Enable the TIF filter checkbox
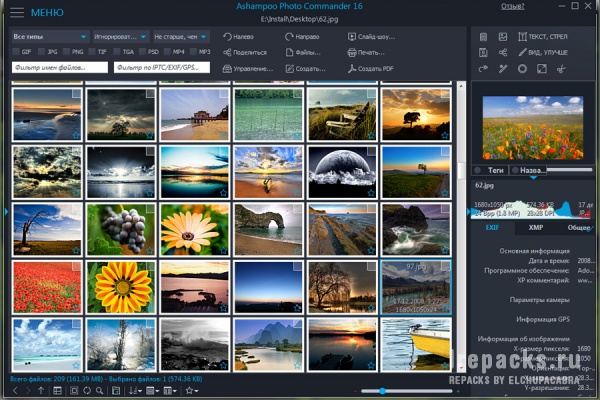This screenshot has height=400, width=600. [92, 52]
